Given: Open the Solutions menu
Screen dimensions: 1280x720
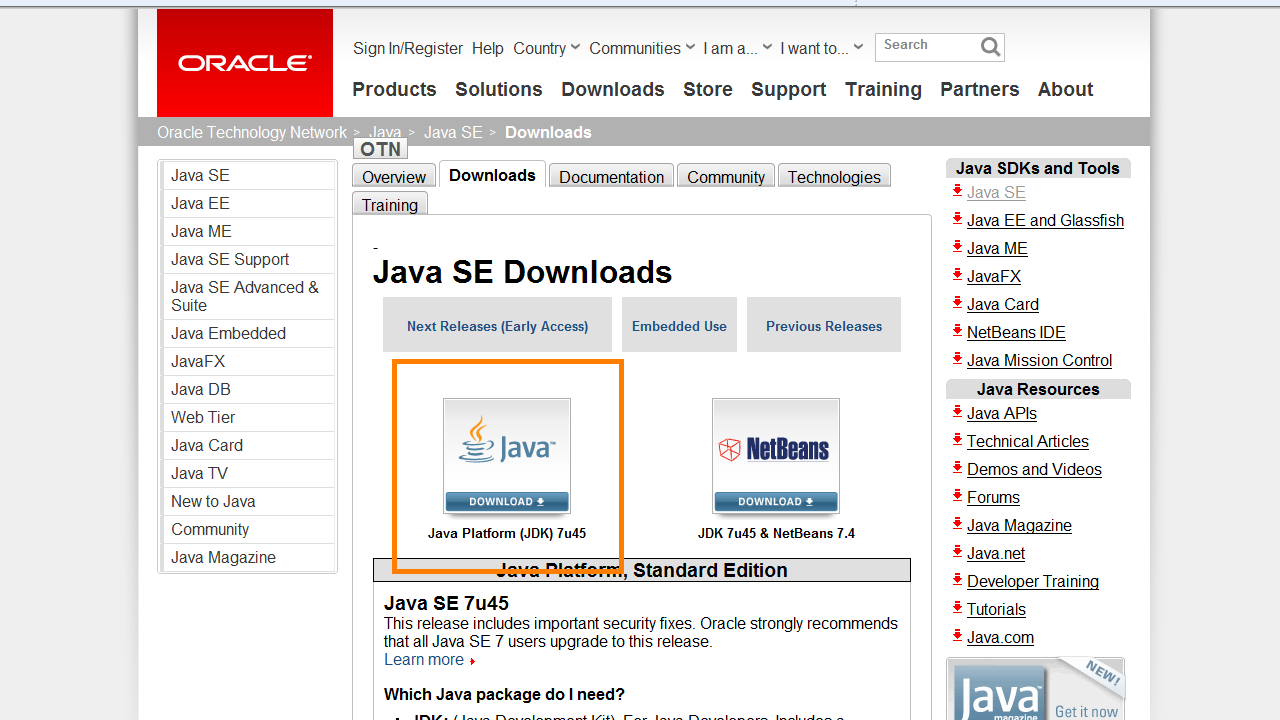Looking at the screenshot, I should click(499, 89).
